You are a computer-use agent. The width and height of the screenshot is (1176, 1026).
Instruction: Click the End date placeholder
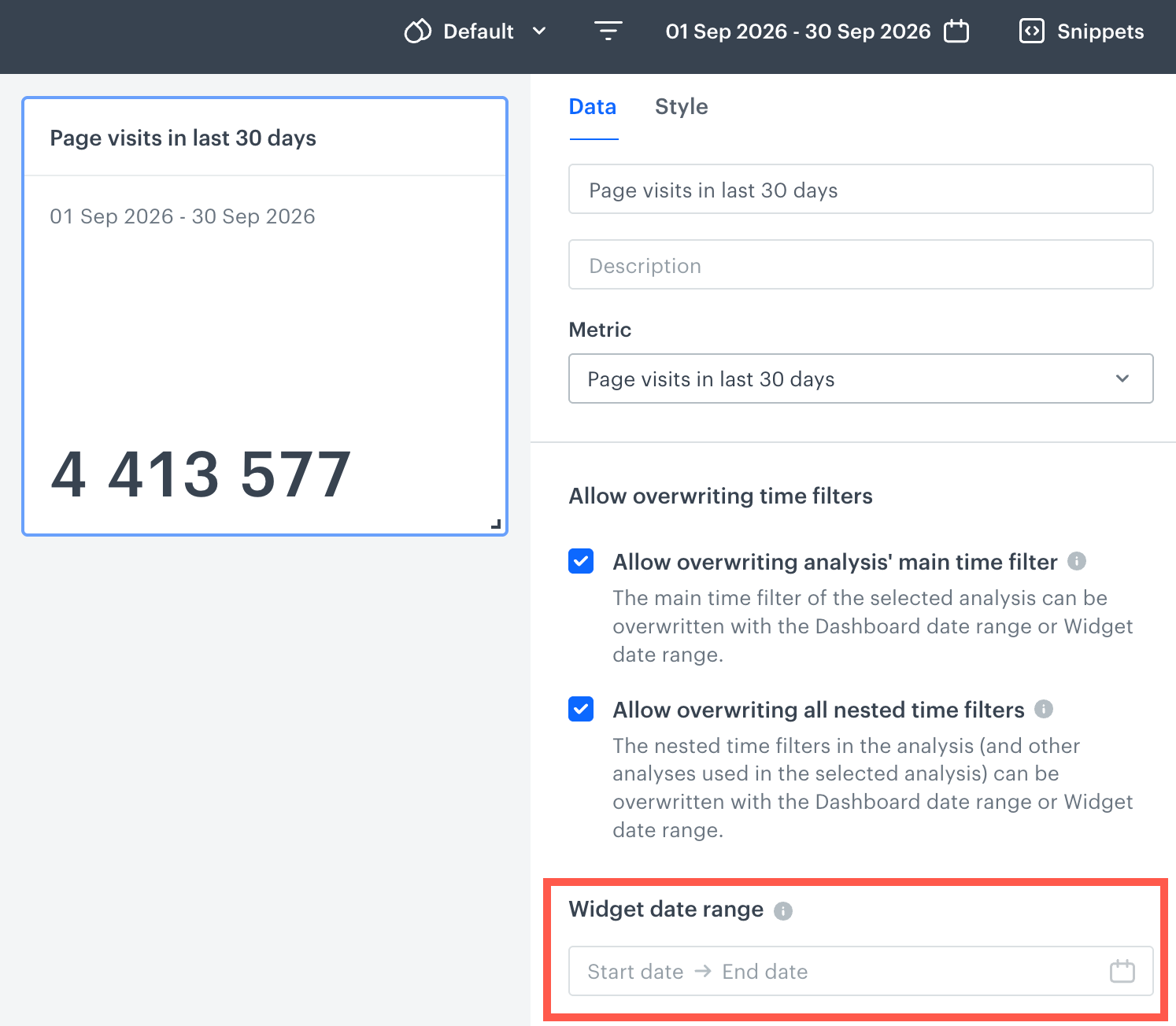pos(765,972)
